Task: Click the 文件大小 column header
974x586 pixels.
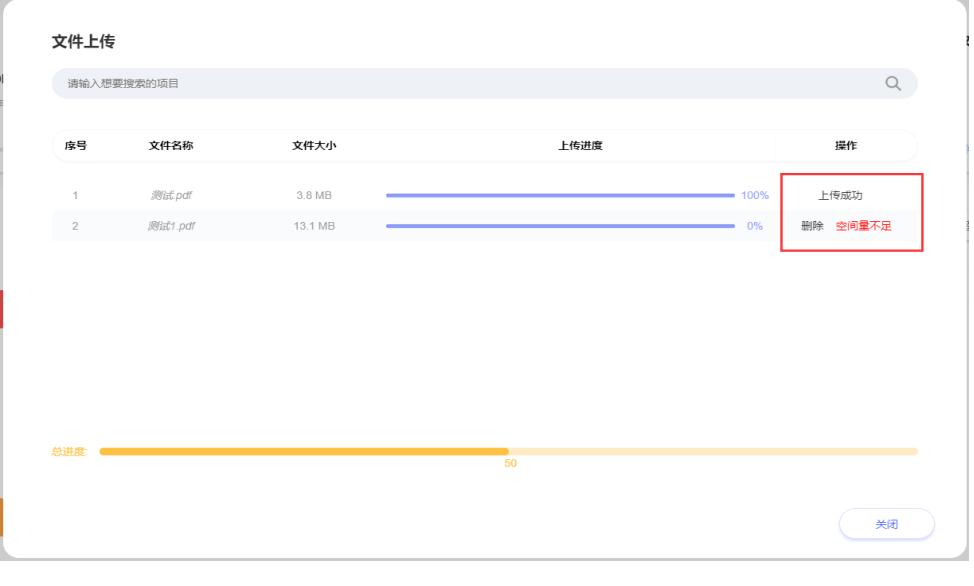Action: (313, 146)
